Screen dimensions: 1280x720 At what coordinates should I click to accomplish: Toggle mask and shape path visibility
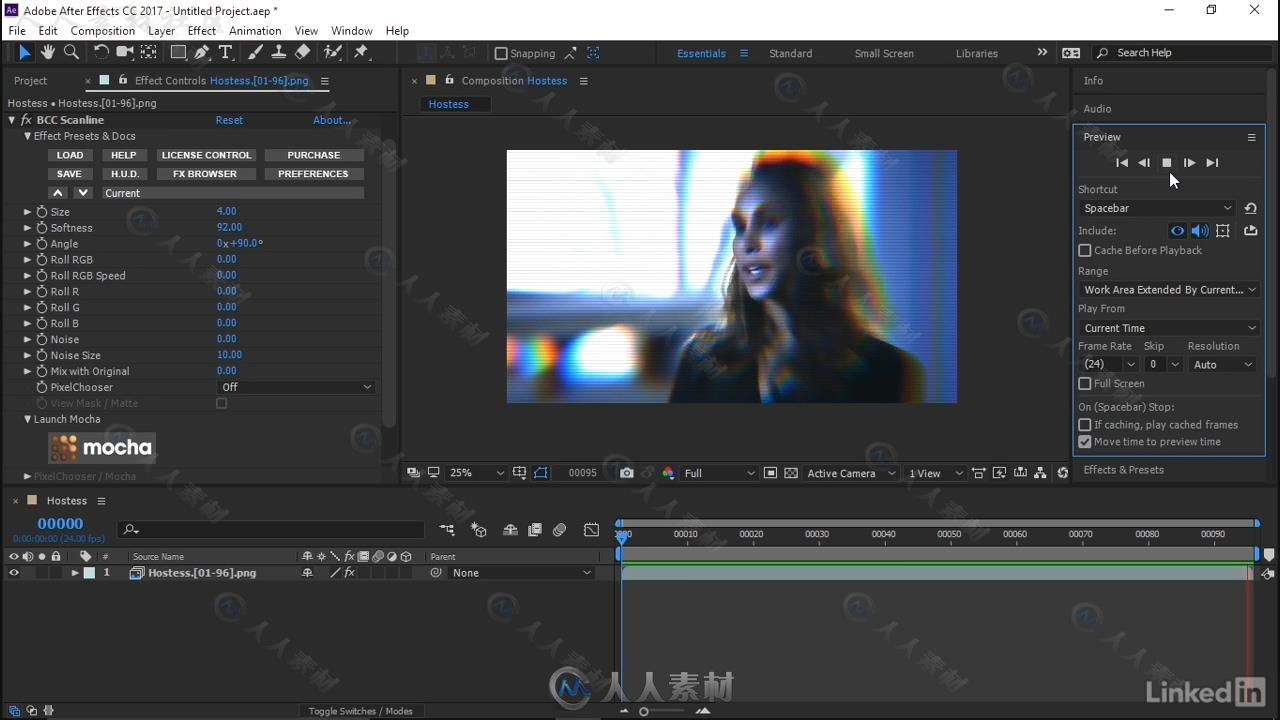(x=541, y=473)
